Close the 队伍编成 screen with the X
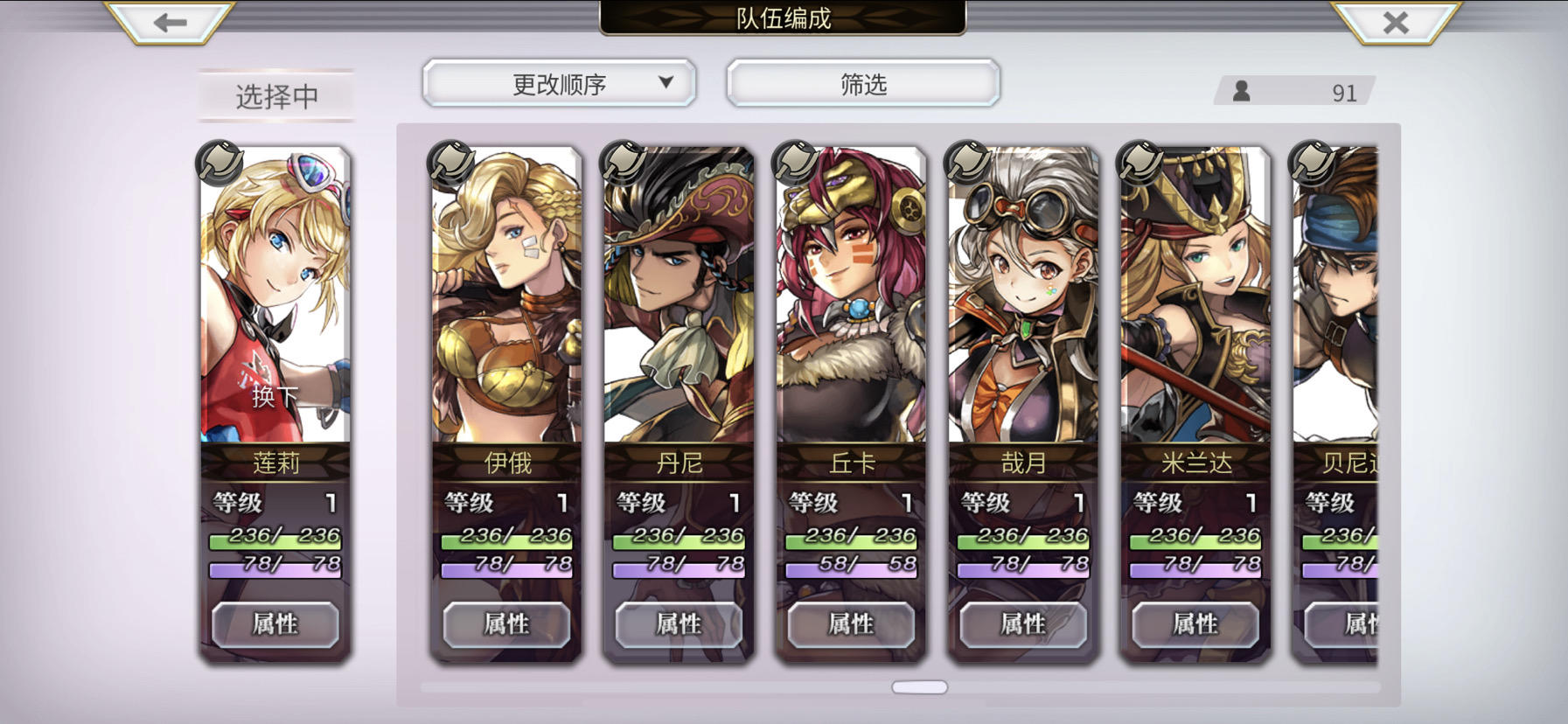Viewport: 1568px width, 724px height. pyautogui.click(x=1396, y=22)
